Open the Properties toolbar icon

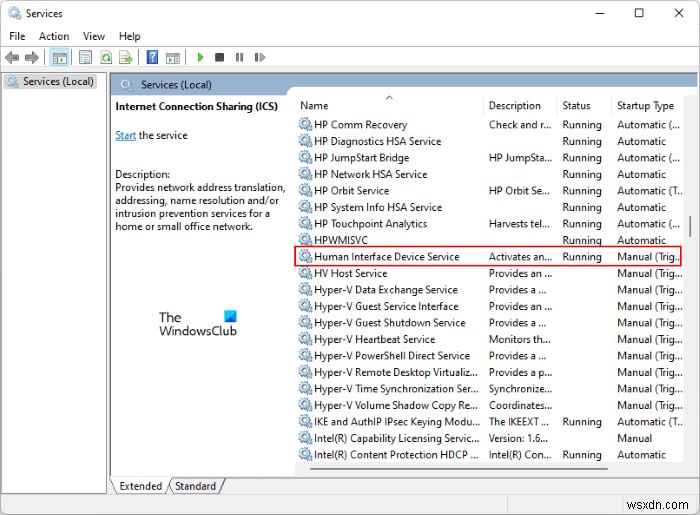pos(85,57)
